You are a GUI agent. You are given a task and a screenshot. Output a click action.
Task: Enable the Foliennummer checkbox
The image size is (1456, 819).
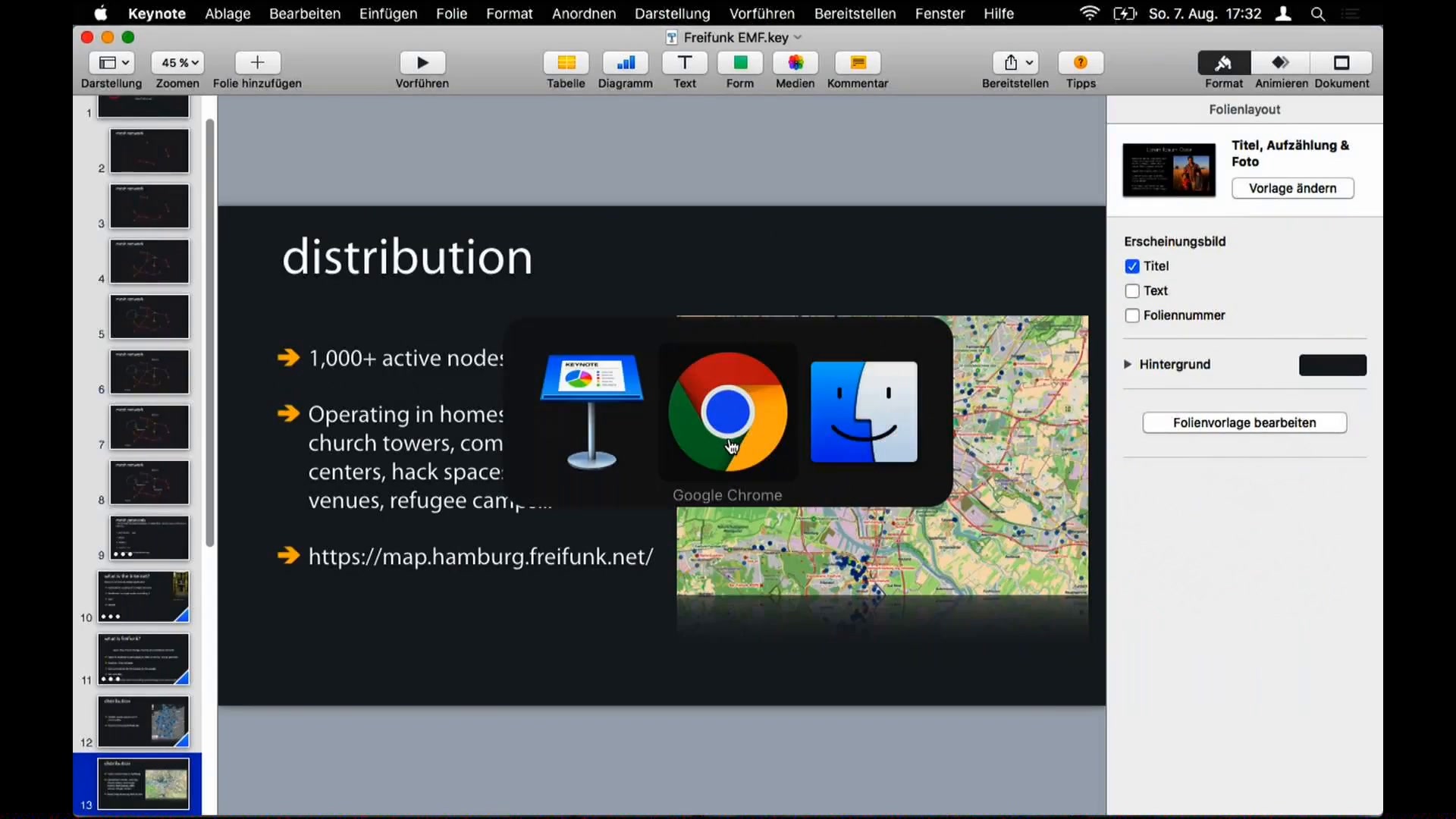(1132, 315)
